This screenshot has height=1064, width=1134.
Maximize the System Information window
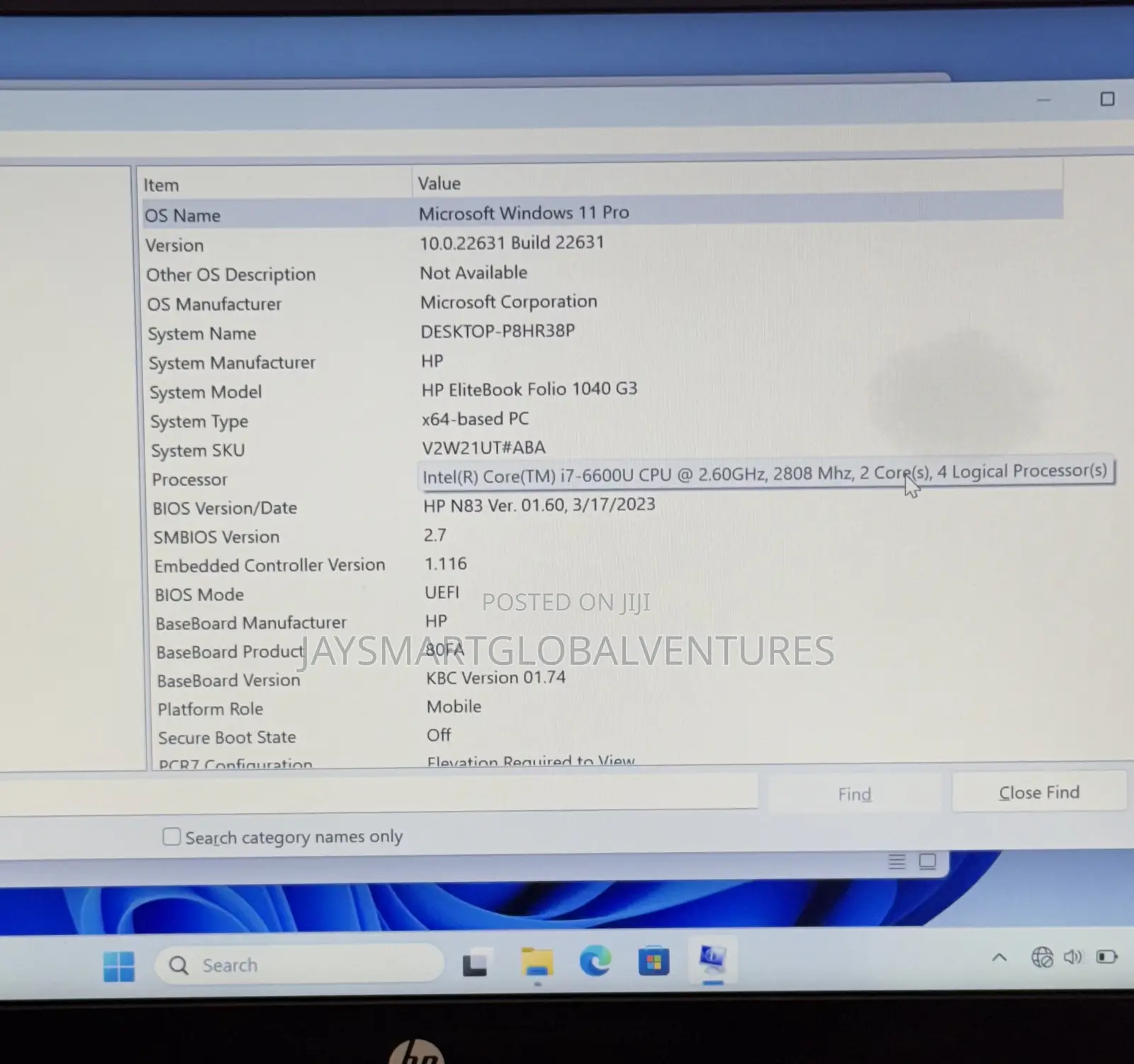pos(1107,99)
